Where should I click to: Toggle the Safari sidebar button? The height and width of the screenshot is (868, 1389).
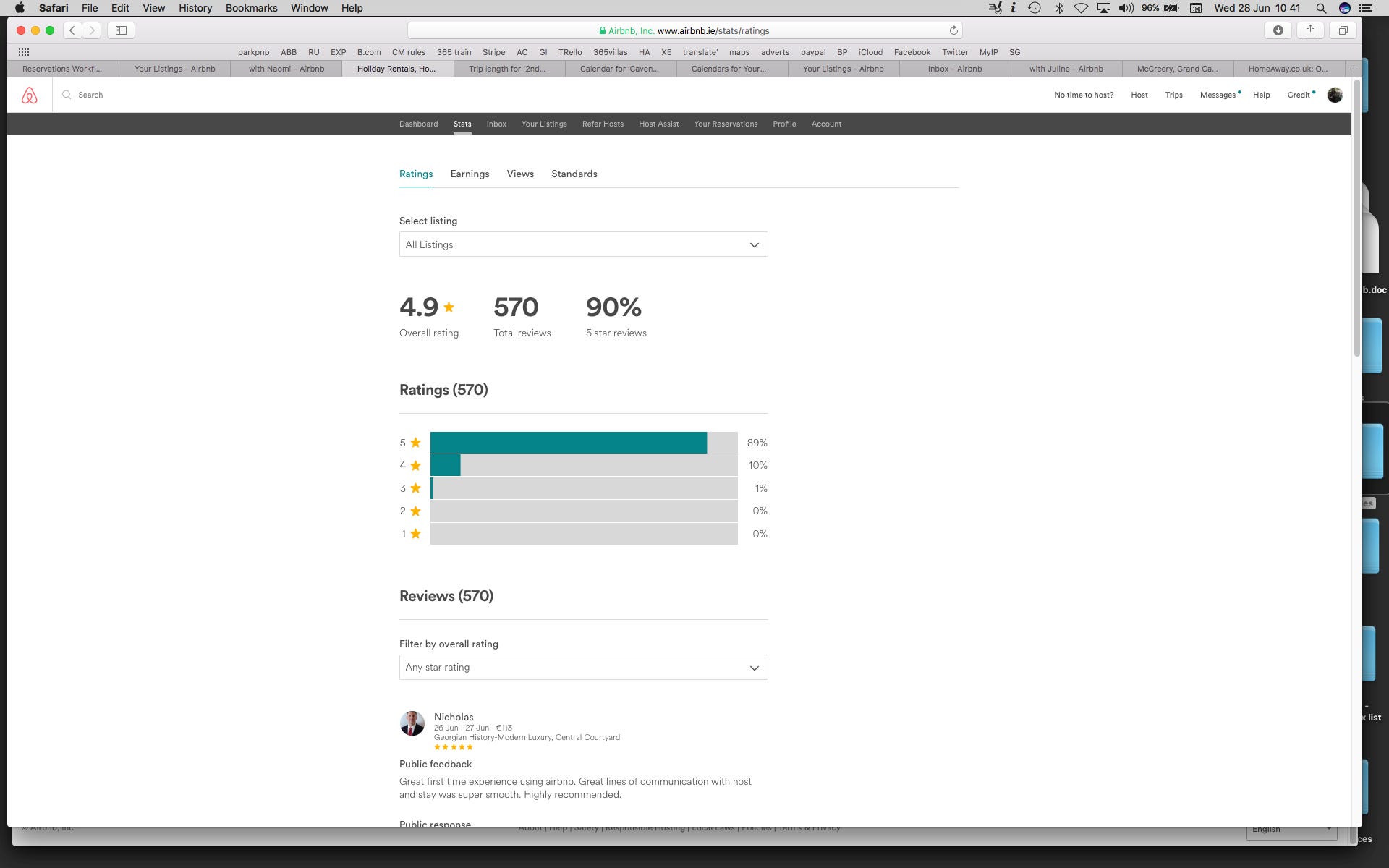click(121, 30)
